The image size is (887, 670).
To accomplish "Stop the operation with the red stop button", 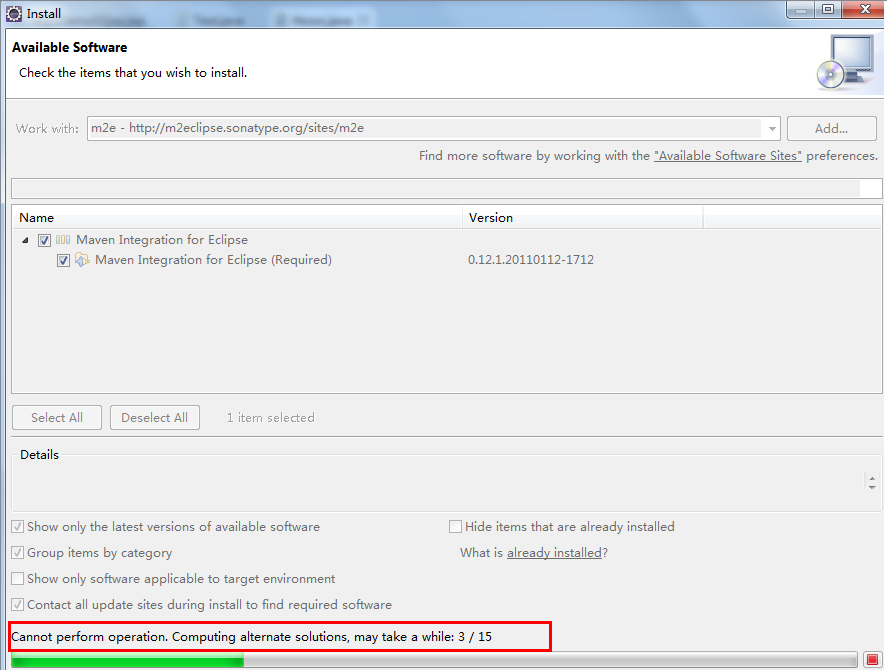I will [872, 660].
